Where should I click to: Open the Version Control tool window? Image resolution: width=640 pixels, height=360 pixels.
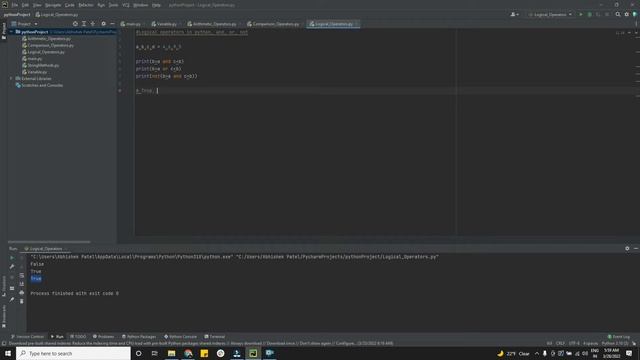(x=27, y=337)
